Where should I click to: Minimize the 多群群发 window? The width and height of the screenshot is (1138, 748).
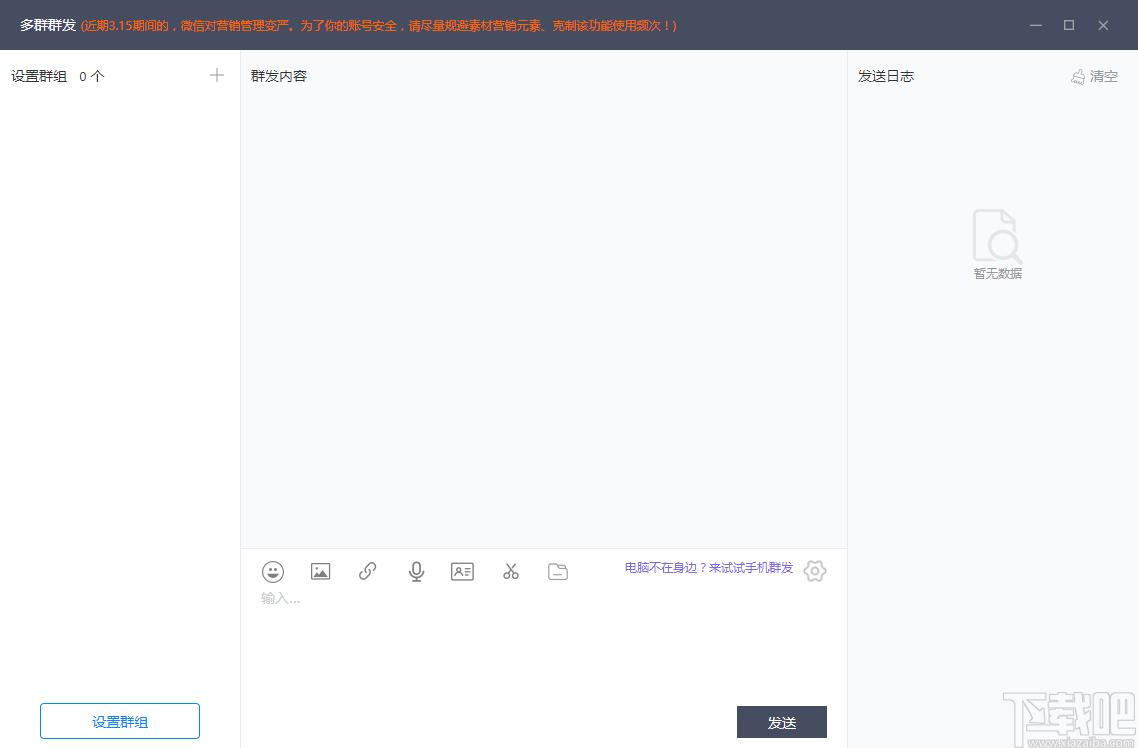coord(1036,25)
